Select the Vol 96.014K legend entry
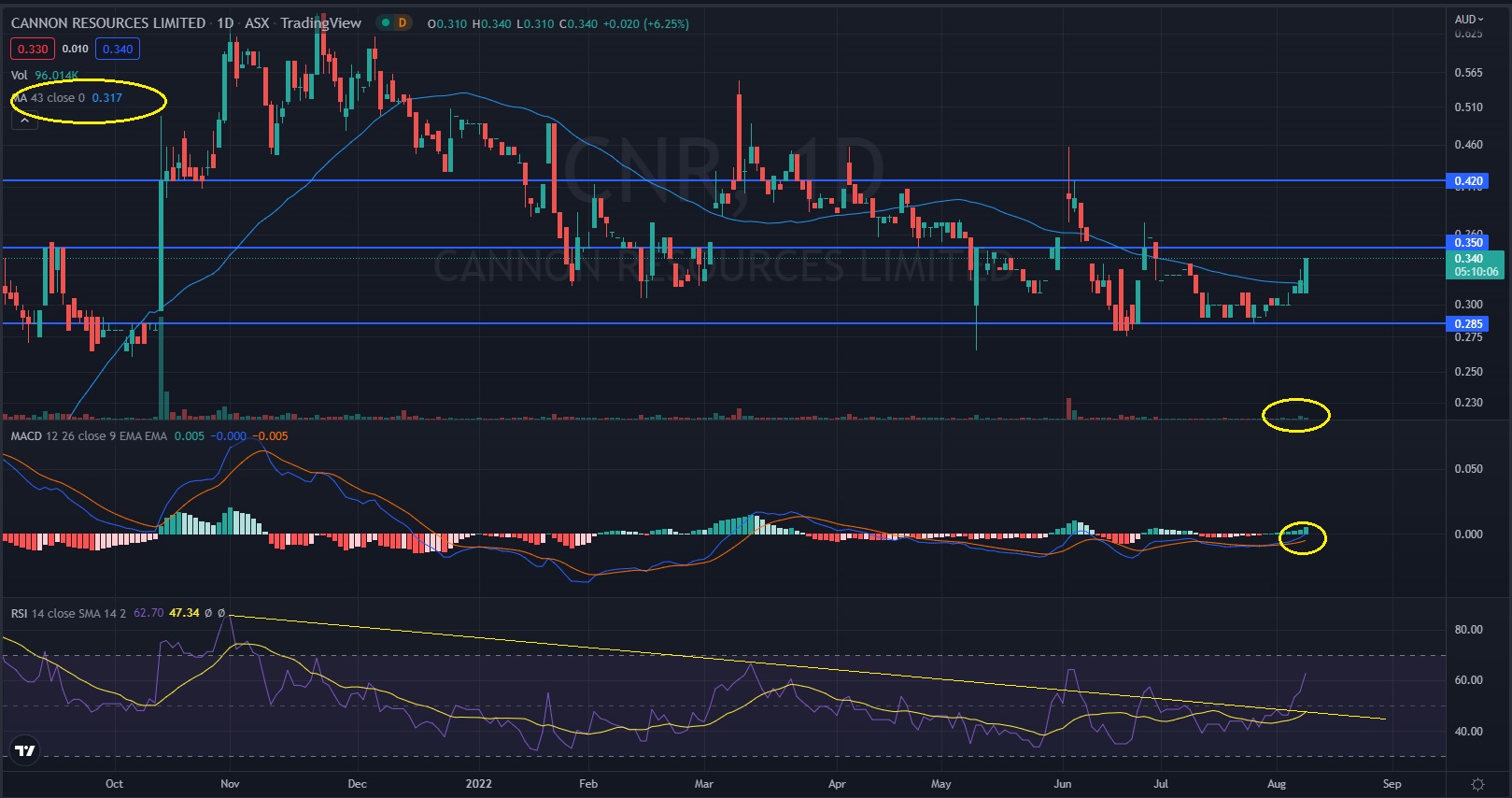The width and height of the screenshot is (1512, 798). pos(45,75)
